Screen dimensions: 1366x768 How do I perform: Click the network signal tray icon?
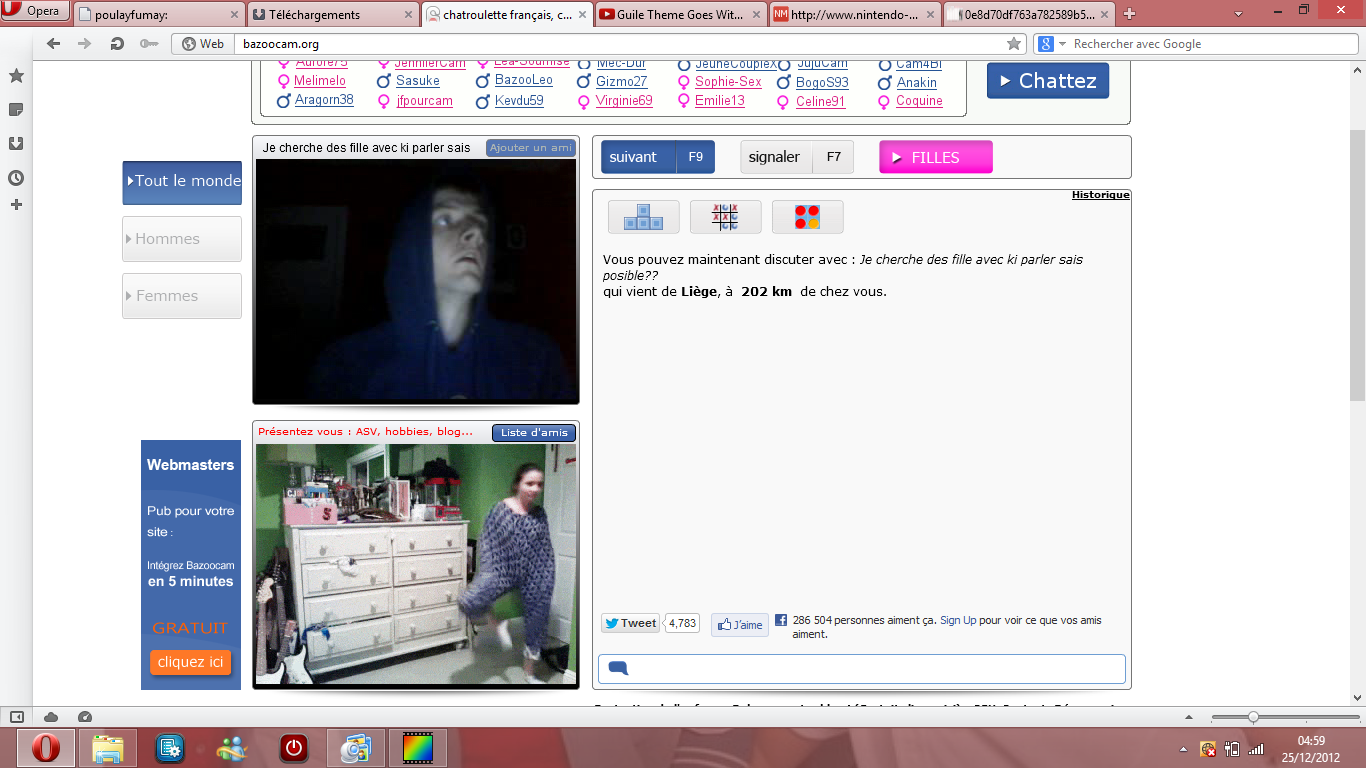pos(1256,748)
